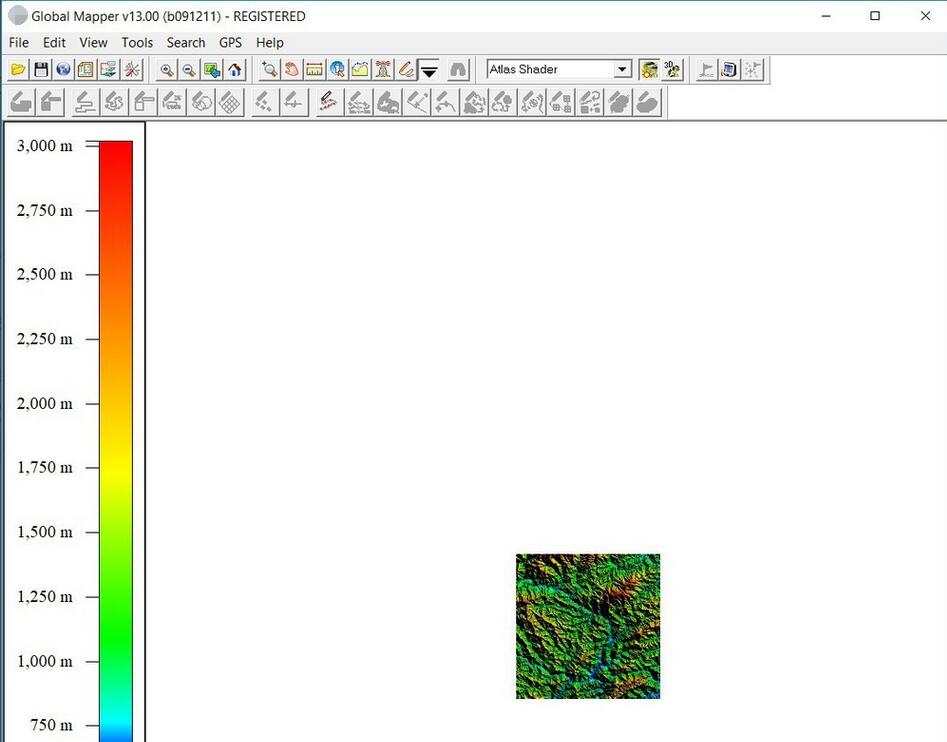The width and height of the screenshot is (947, 742).
Task: Activate the Digitizer pencil tool
Action: 406,69
